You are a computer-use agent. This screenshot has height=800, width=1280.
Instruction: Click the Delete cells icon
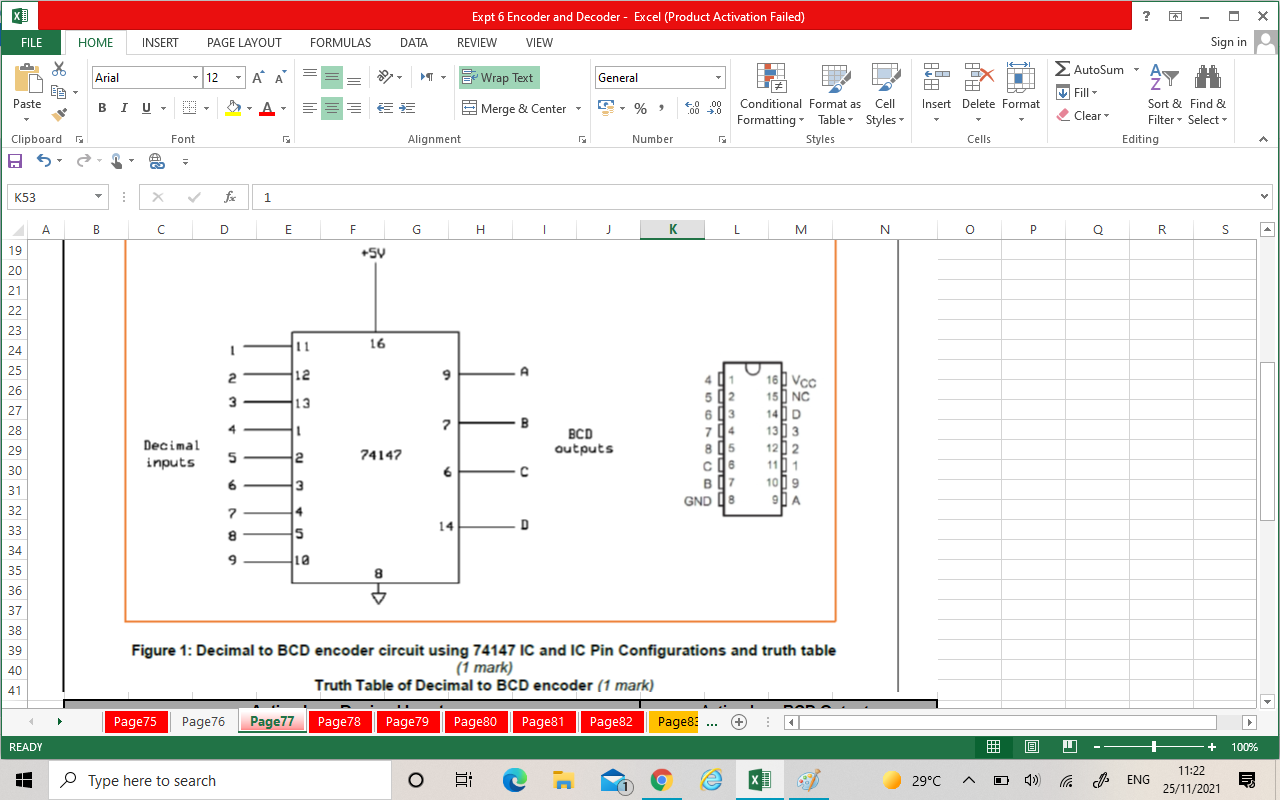(x=978, y=78)
